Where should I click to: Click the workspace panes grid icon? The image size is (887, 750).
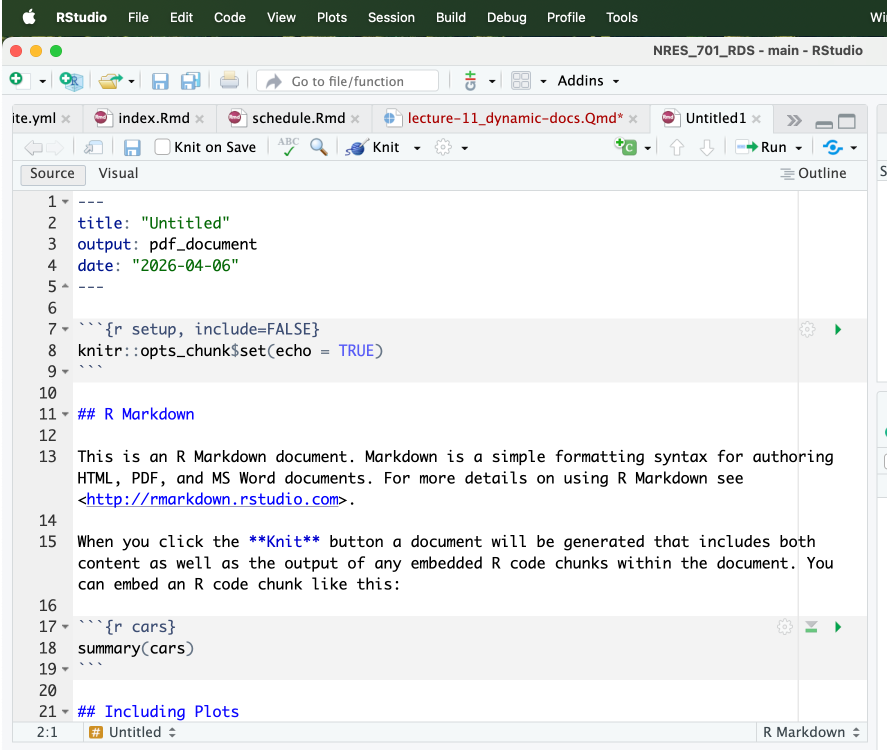coord(520,81)
